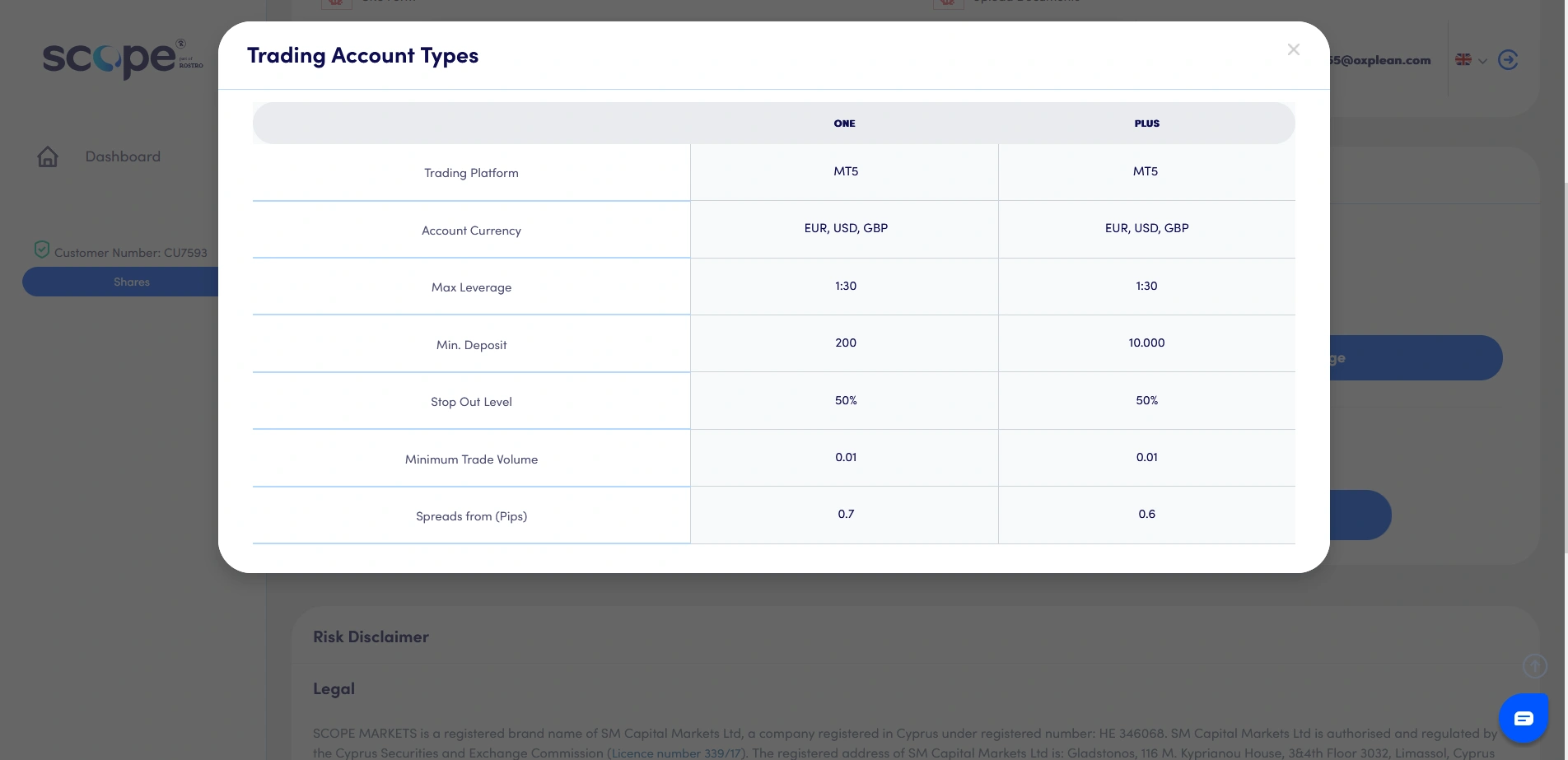
Task: Close the Trading Account Types dialog
Action: [x=1293, y=49]
